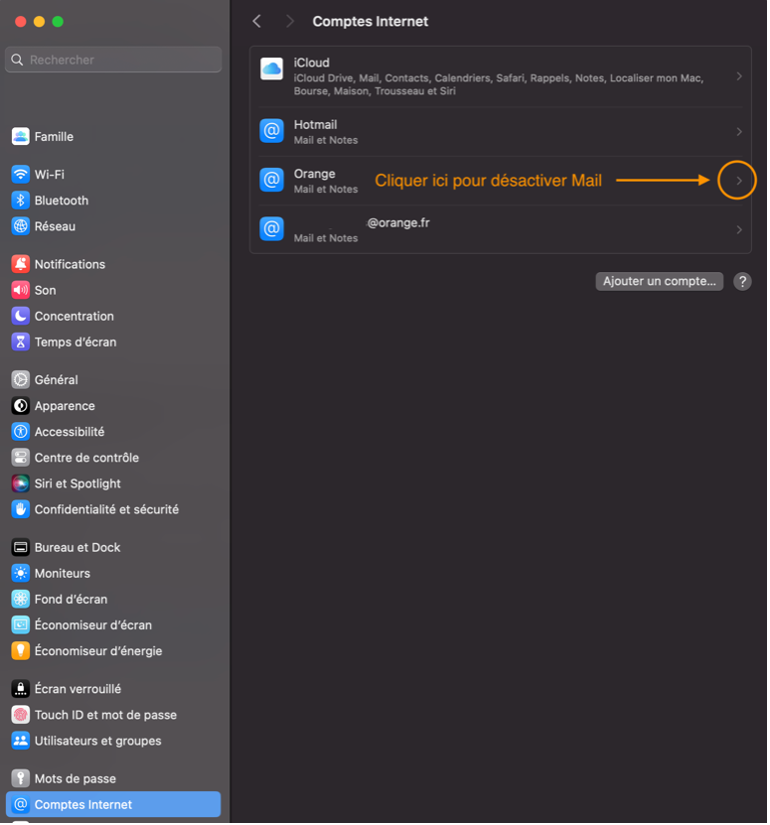Click the Fond d'écran flower icon
770x825 pixels.
pos(21,599)
